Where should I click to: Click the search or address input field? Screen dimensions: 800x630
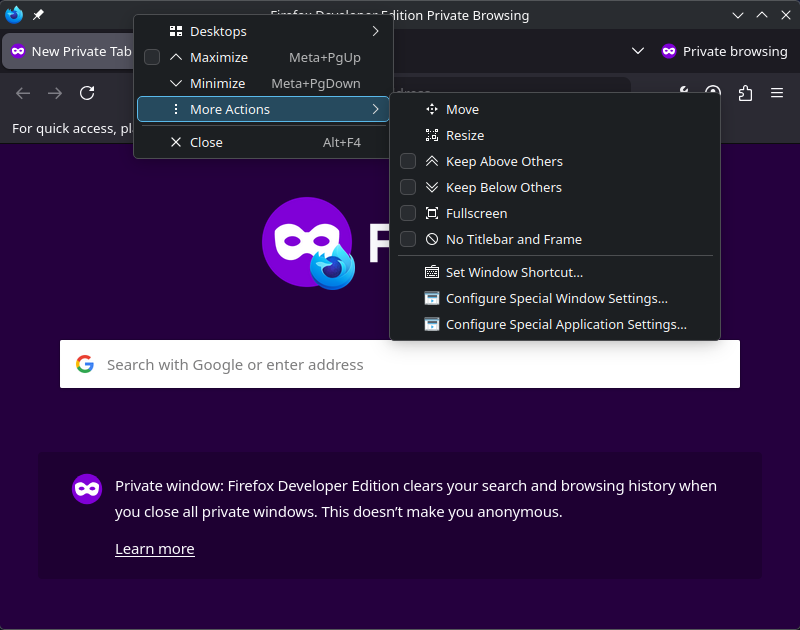[400, 363]
